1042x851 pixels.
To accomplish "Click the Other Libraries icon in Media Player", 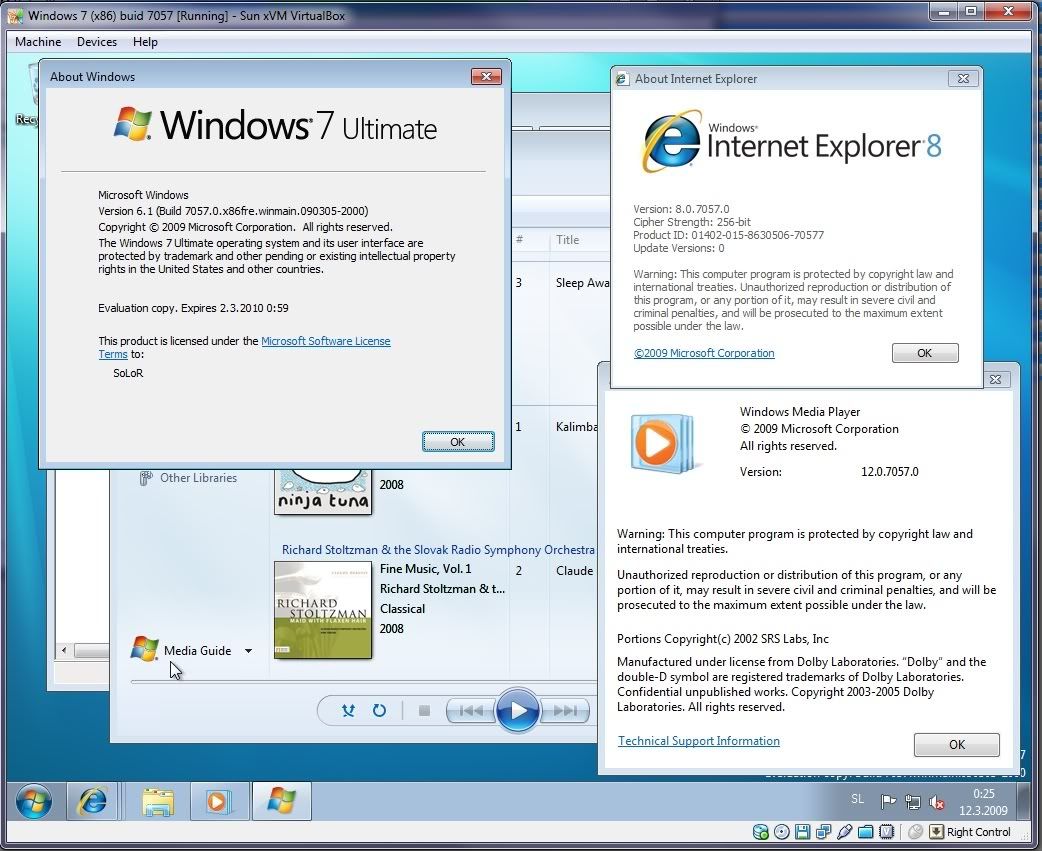I will pos(146,478).
